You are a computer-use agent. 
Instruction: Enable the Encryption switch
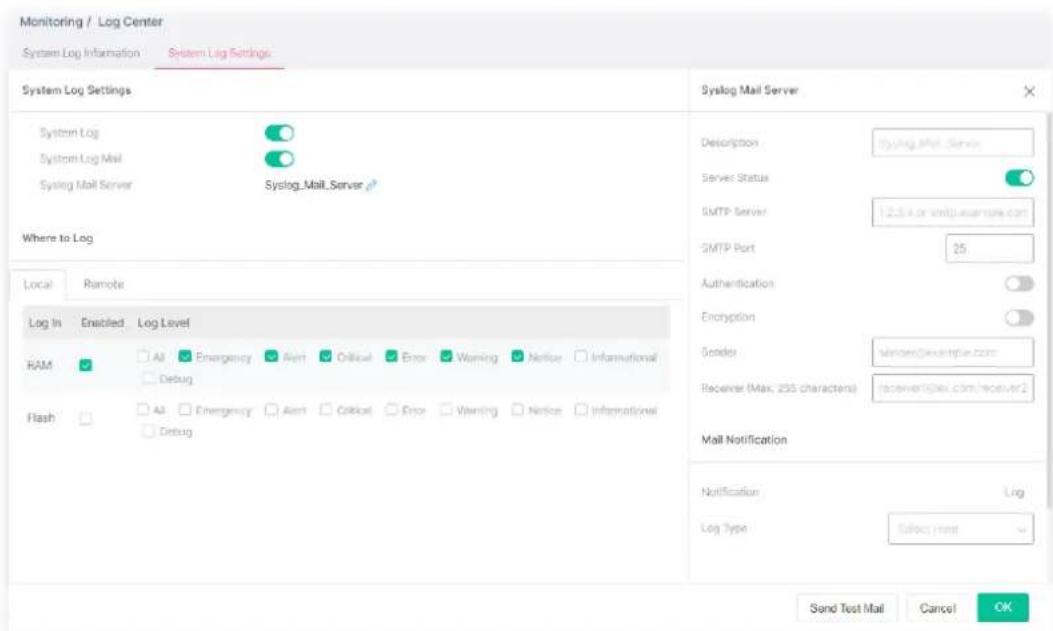(x=1019, y=317)
